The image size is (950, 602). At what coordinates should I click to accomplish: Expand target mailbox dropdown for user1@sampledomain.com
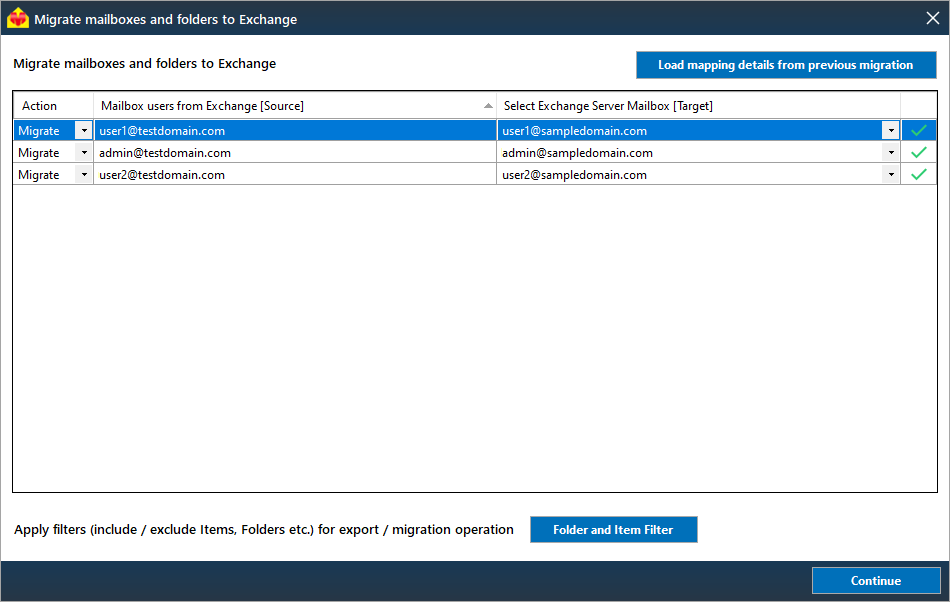(891, 131)
